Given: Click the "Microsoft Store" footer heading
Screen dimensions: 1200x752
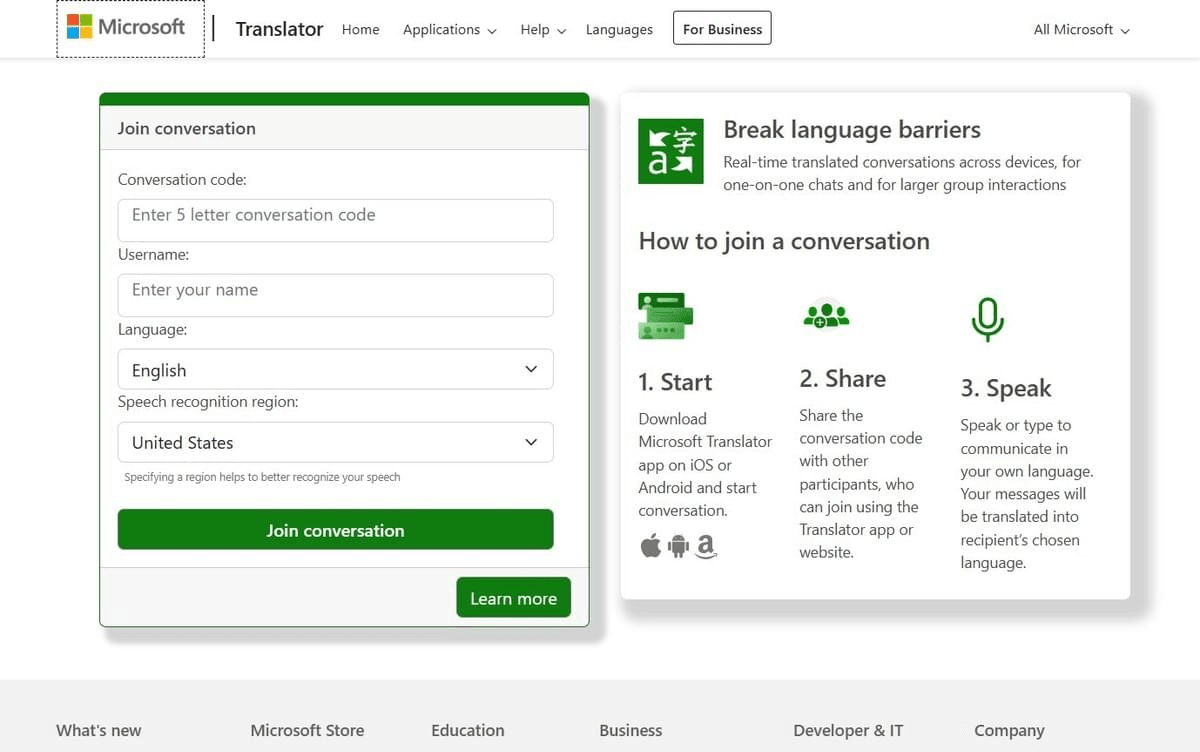Looking at the screenshot, I should [307, 731].
